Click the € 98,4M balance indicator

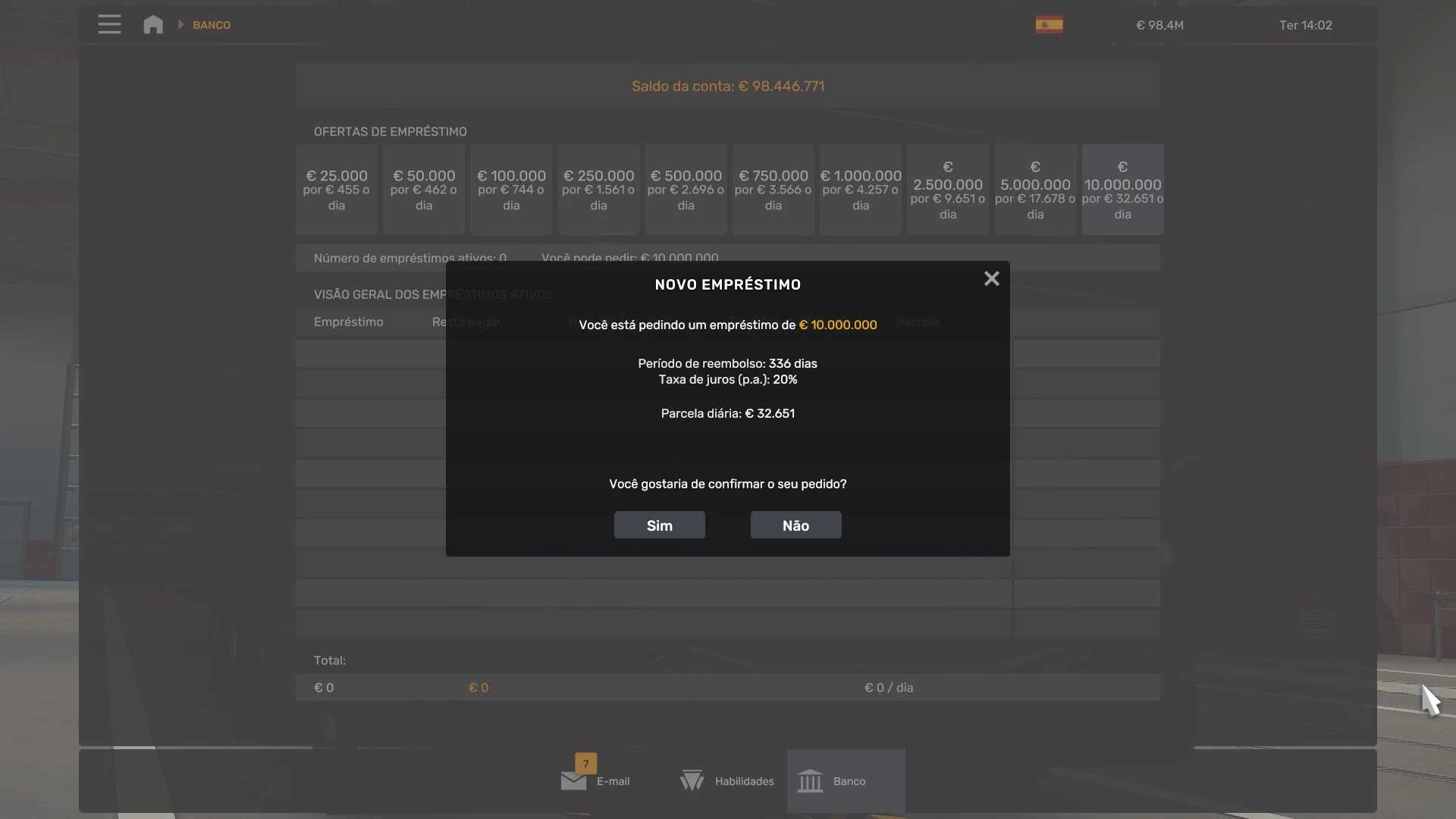pos(1159,25)
